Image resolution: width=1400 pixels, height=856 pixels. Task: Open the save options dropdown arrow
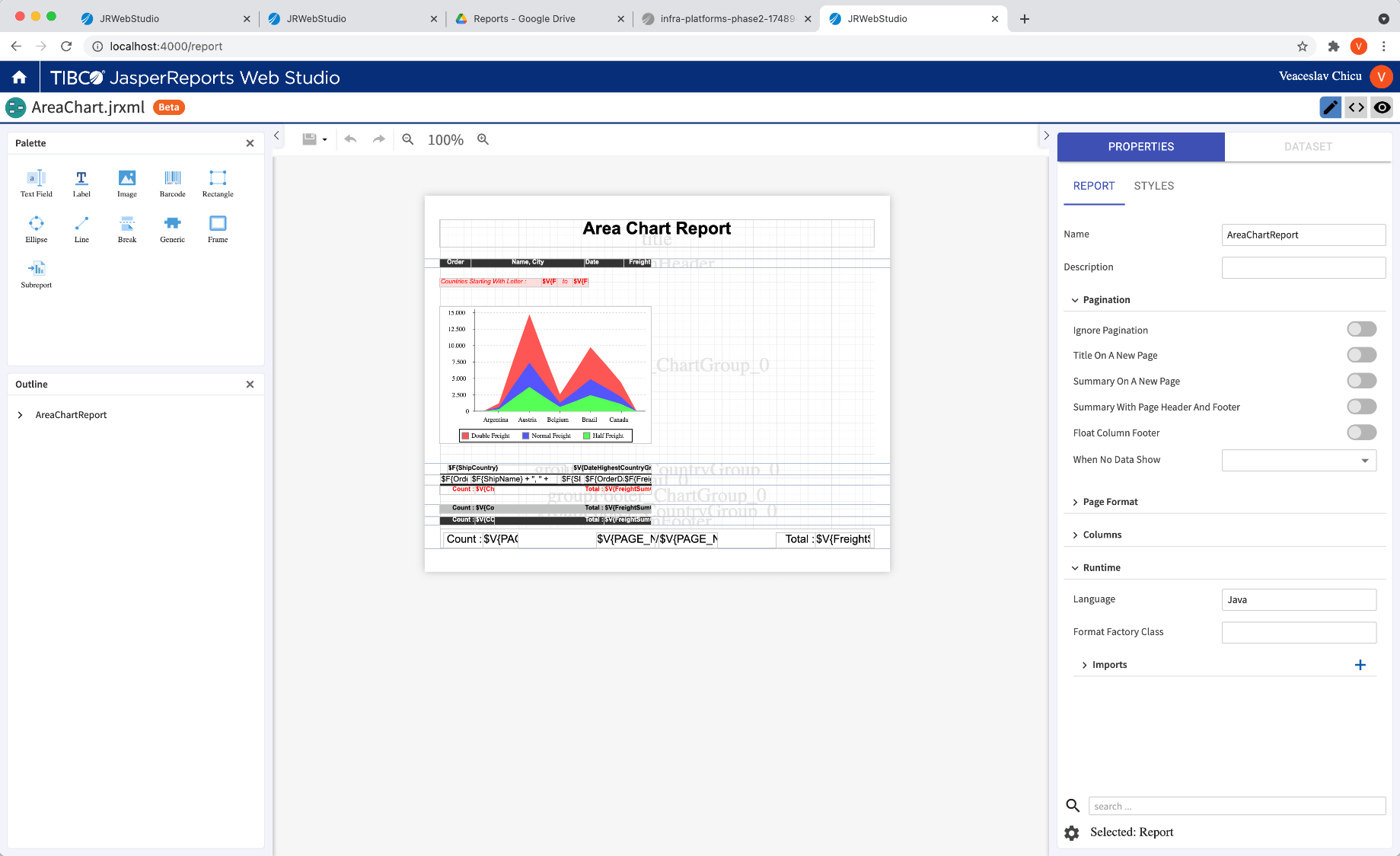tap(324, 140)
